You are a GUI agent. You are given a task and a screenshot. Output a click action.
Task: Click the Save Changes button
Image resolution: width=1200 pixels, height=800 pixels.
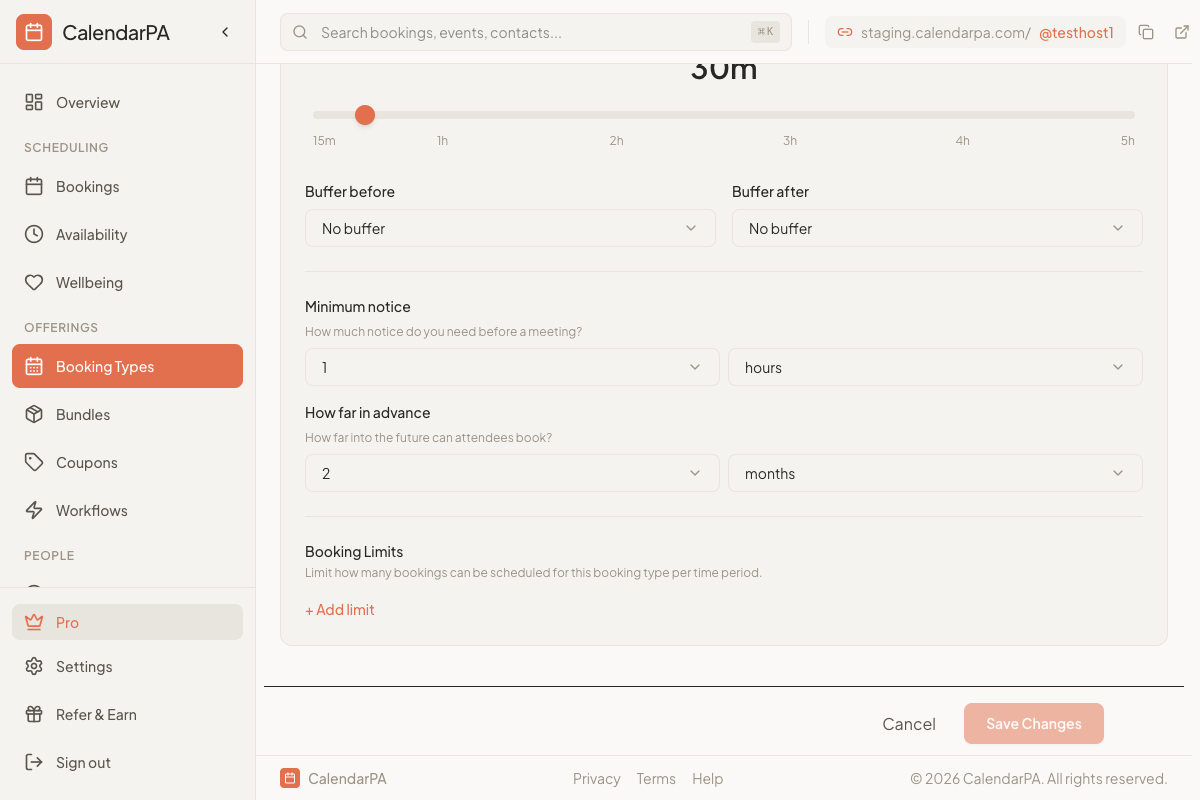point(1033,723)
